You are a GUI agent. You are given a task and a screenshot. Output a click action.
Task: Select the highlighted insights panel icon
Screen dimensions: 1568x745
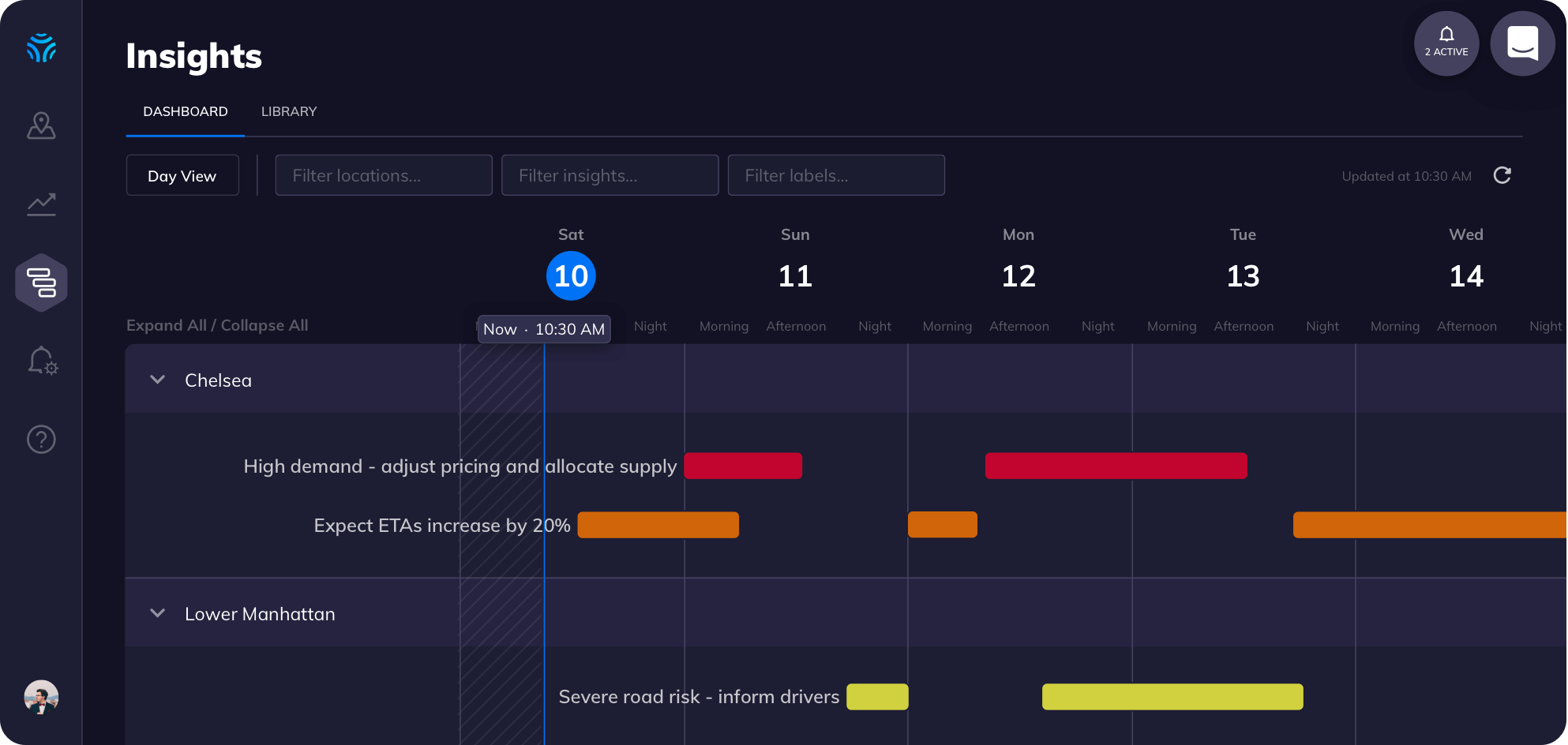click(41, 282)
